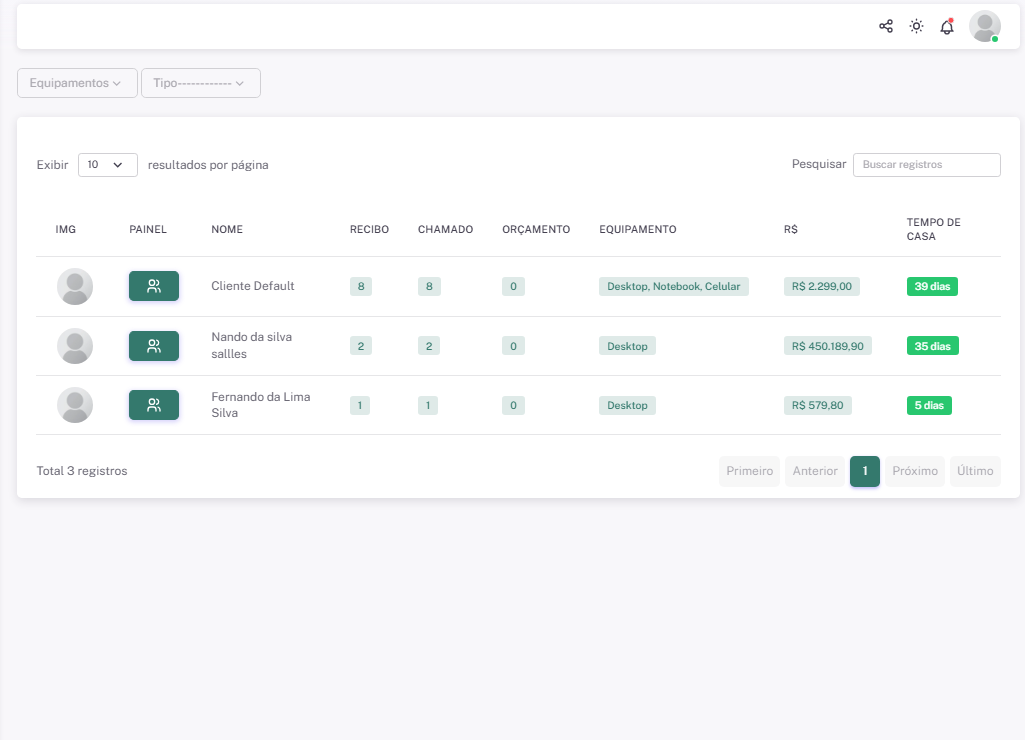Click Desktop badge in Fernando row
This screenshot has width=1025, height=740.
click(627, 405)
